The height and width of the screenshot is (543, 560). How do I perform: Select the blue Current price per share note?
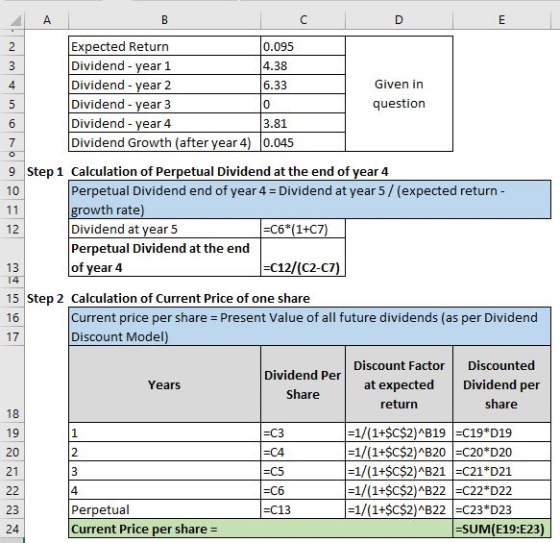310,327
